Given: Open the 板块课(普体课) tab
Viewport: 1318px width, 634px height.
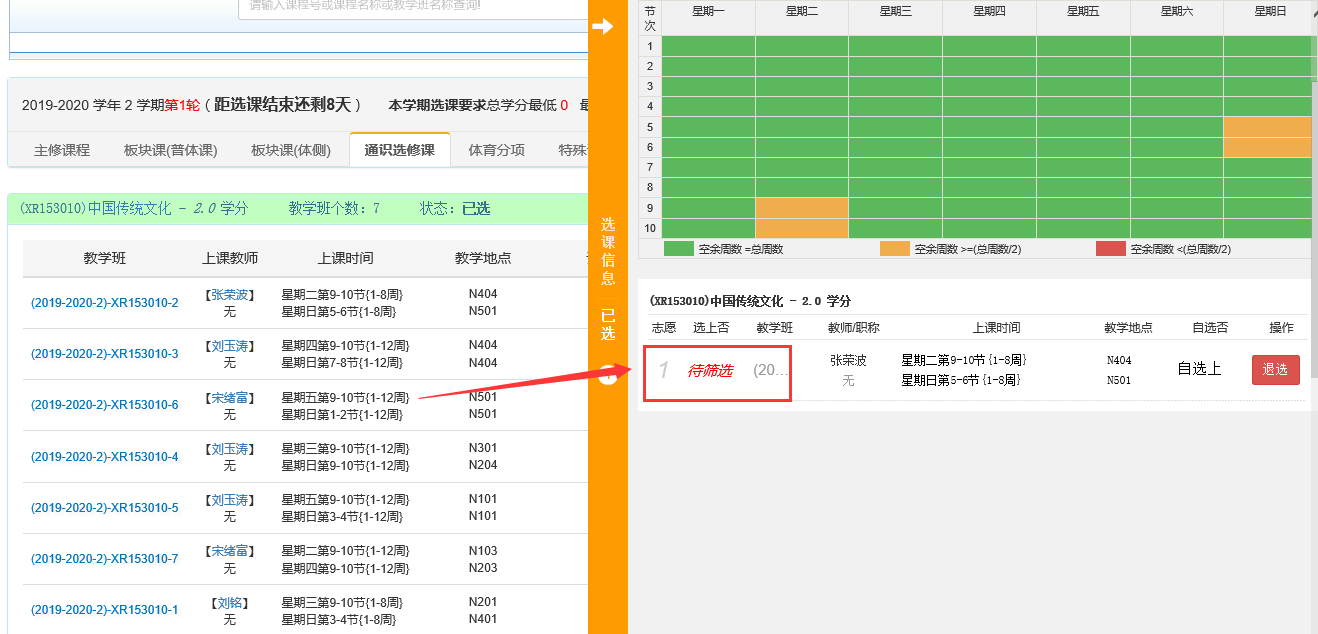Looking at the screenshot, I should pyautogui.click(x=170, y=150).
